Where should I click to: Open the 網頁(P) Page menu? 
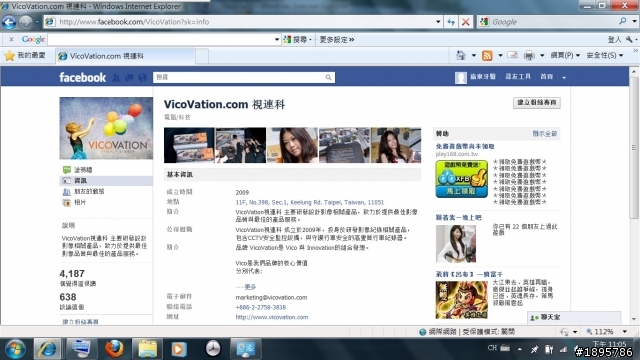pos(565,55)
